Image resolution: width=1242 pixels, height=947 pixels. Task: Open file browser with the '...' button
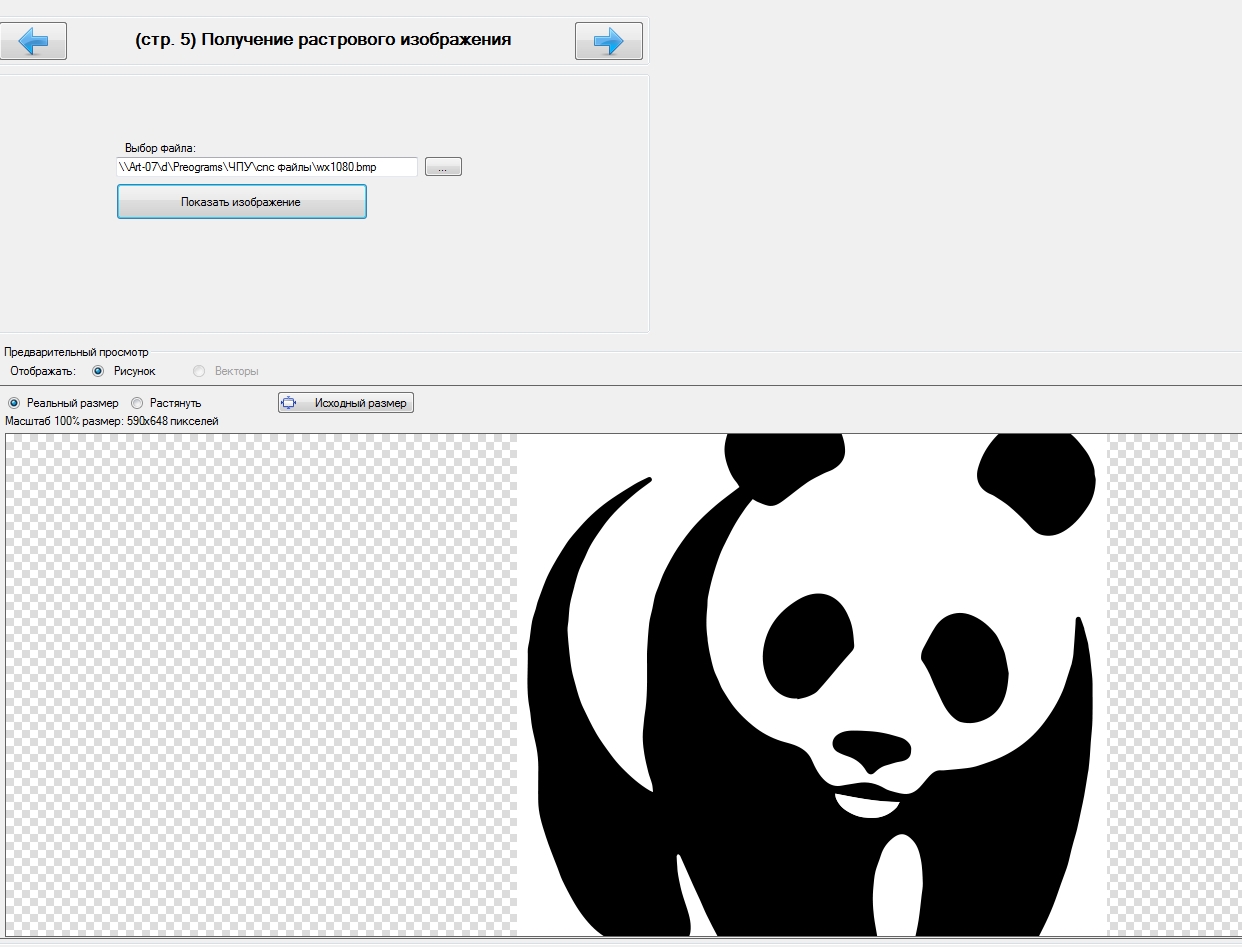[x=443, y=167]
